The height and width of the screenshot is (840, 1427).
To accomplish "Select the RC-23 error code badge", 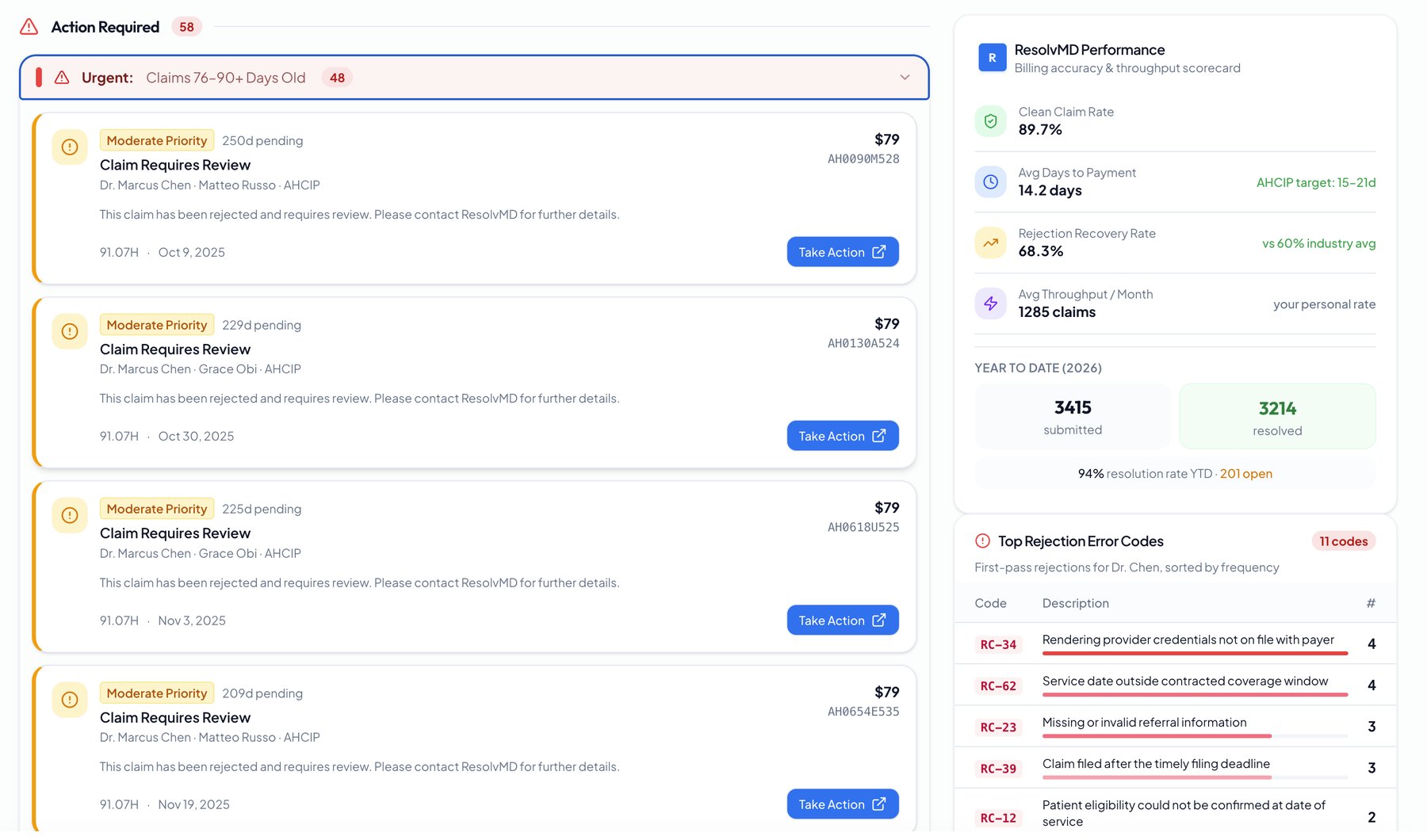I will coord(998,727).
